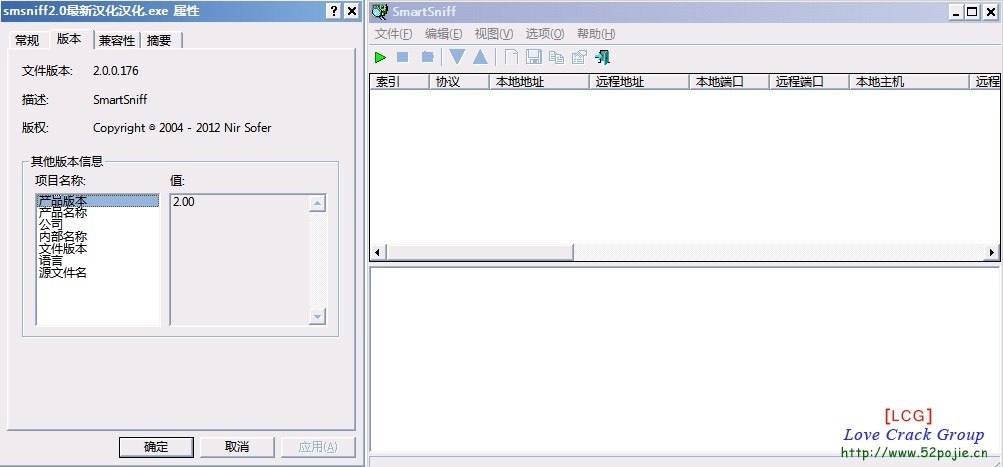Click the properties toolbar icon
This screenshot has height=467, width=1003.
(579, 58)
